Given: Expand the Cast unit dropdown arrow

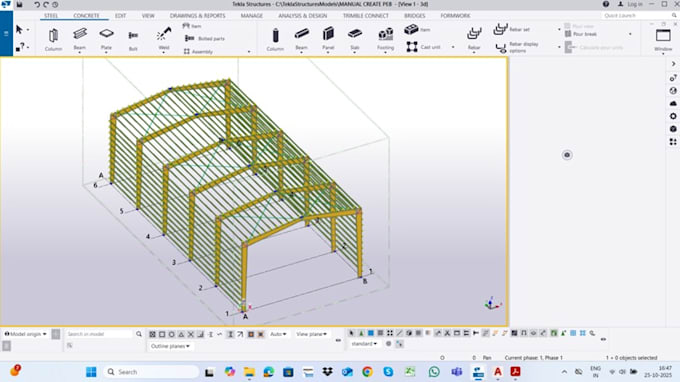Looking at the screenshot, I should coord(453,47).
